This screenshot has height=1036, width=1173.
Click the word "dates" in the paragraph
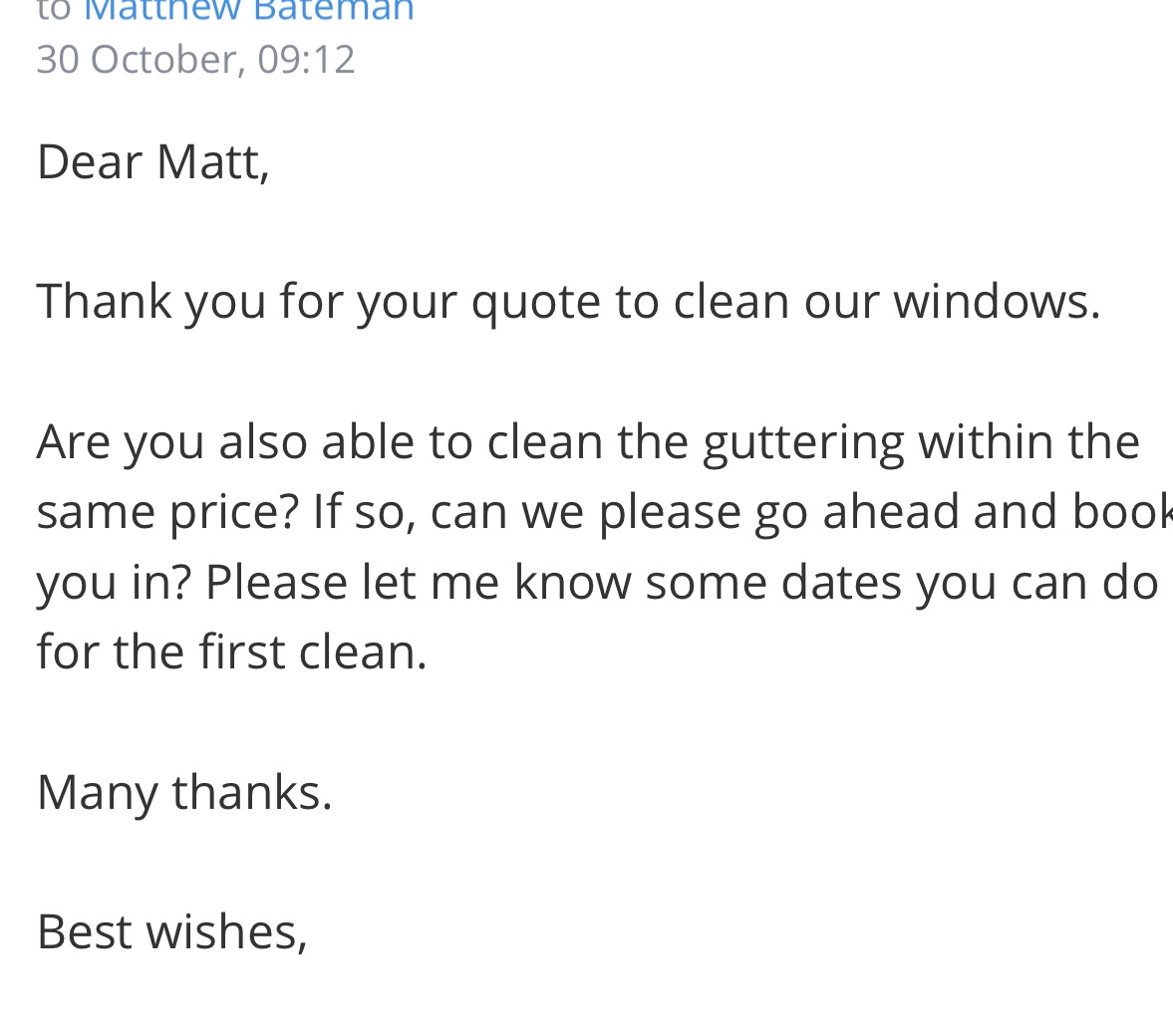tap(841, 582)
